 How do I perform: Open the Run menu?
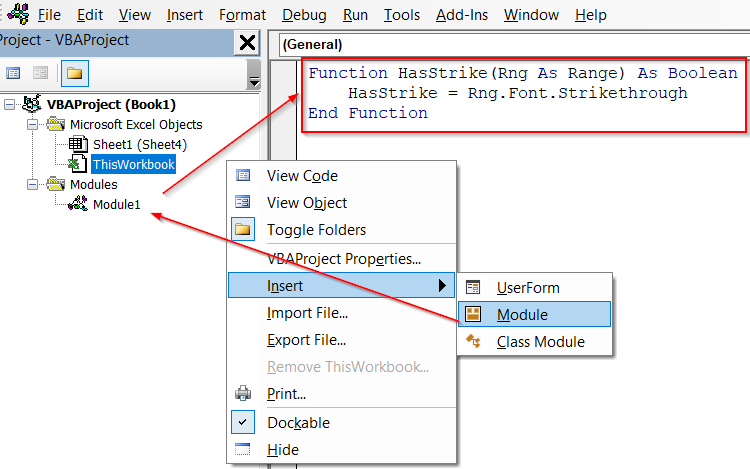(355, 15)
